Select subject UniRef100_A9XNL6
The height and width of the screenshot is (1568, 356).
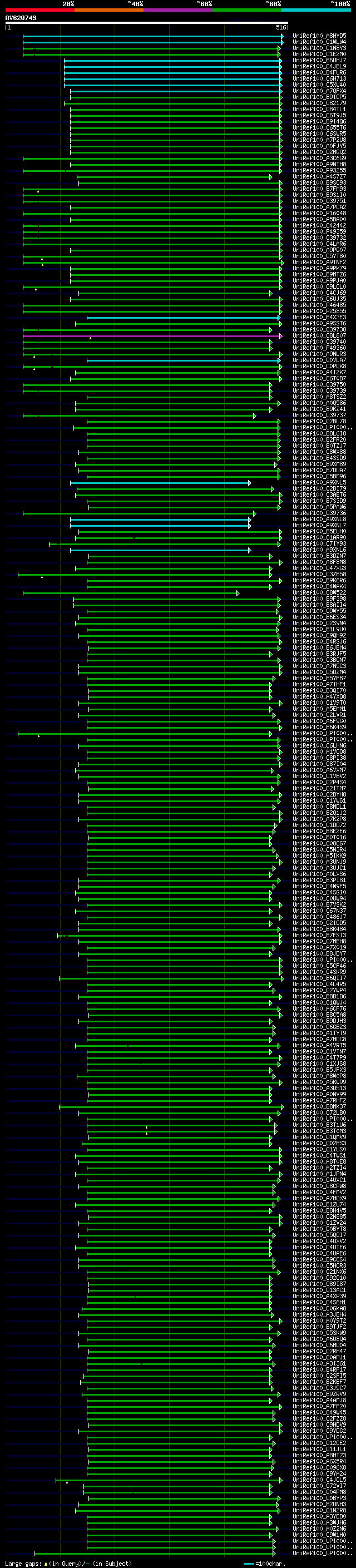pos(319,550)
